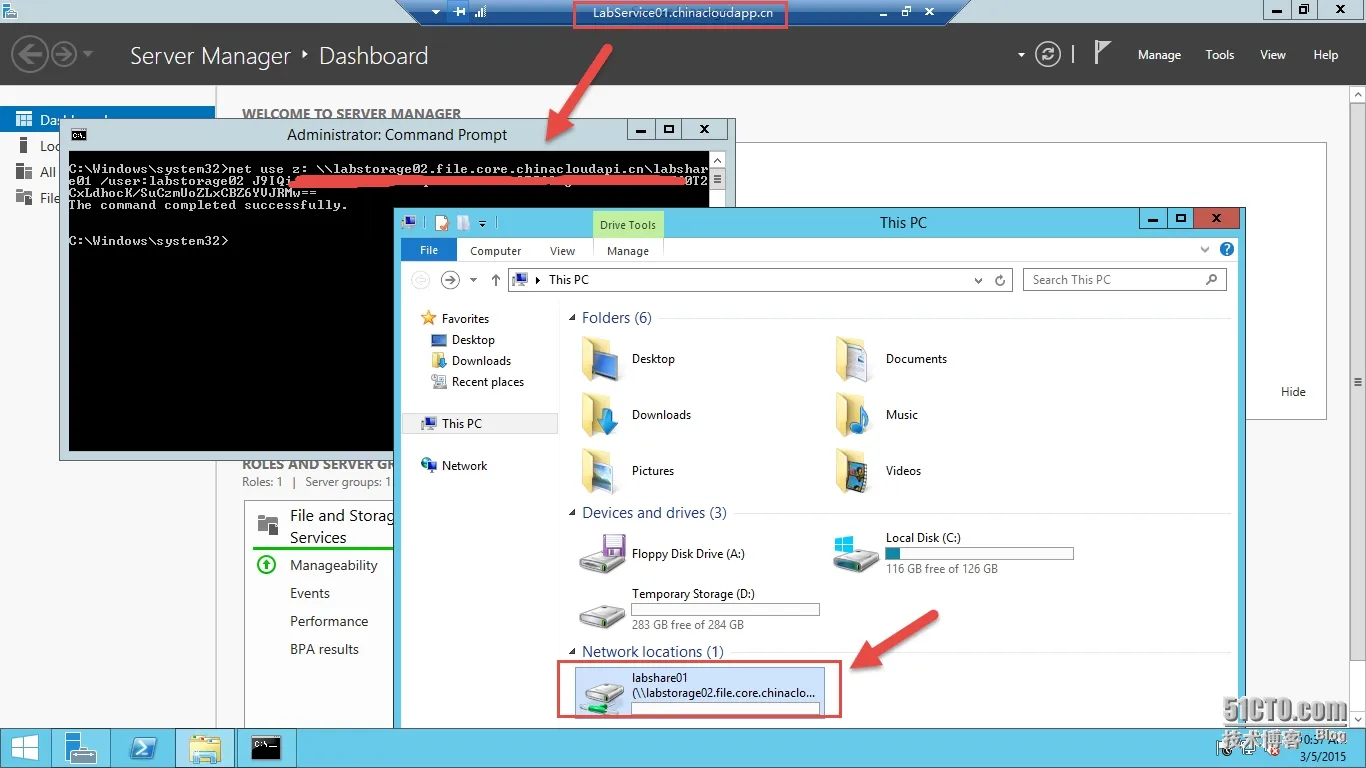Image resolution: width=1366 pixels, height=768 pixels.
Task: Open File tab in This PC window
Action: coord(429,250)
